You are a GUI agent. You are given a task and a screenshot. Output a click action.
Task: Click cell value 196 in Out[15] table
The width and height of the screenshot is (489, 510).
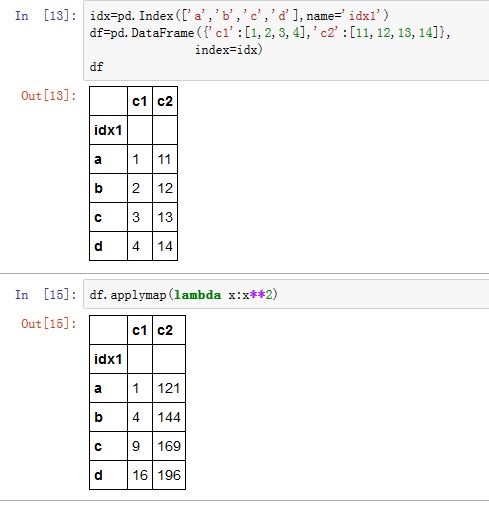169,475
